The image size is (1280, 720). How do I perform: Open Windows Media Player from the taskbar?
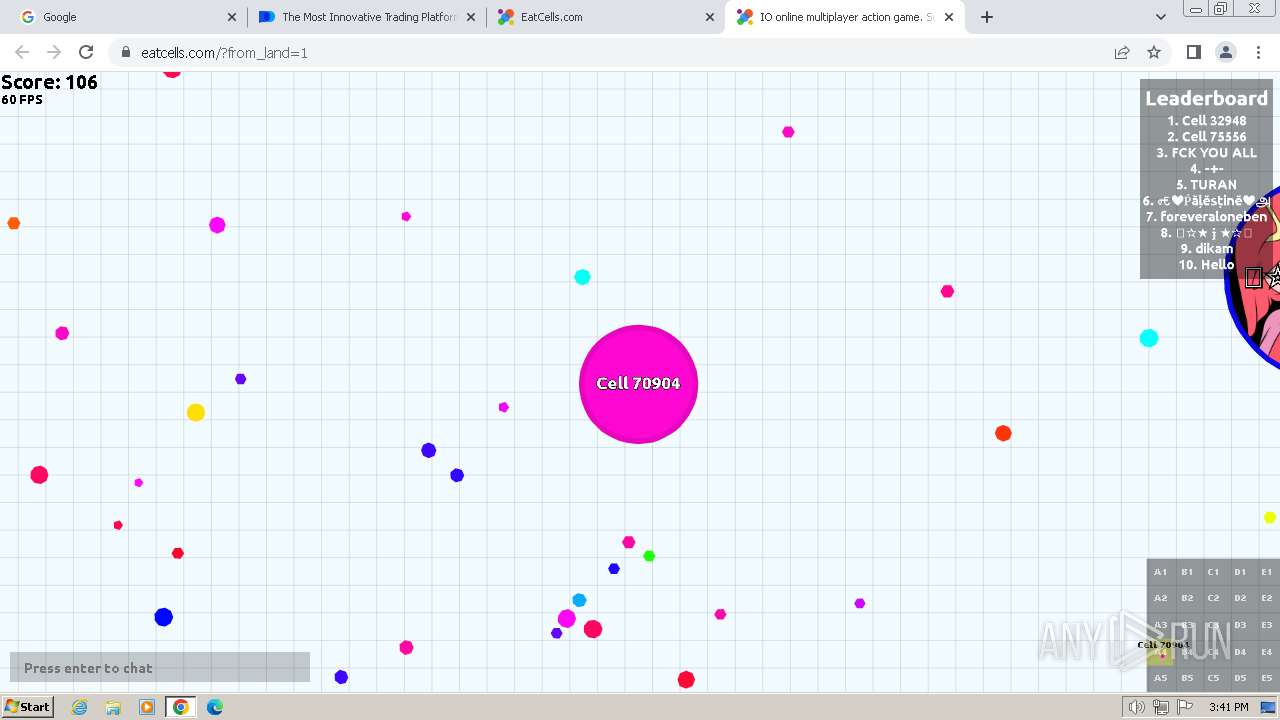[147, 707]
